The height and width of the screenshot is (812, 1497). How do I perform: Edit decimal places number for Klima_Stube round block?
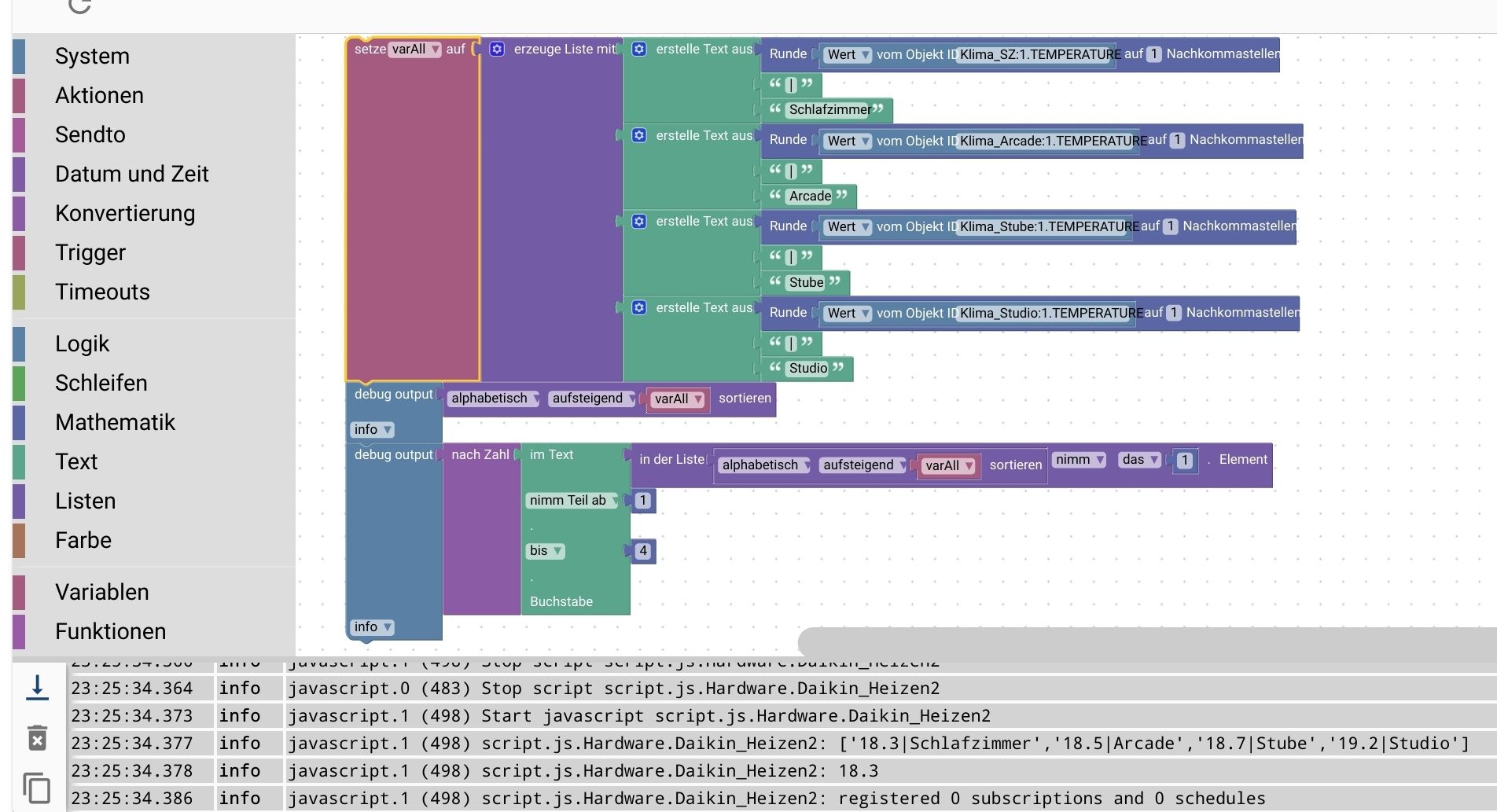pyautogui.click(x=1170, y=226)
